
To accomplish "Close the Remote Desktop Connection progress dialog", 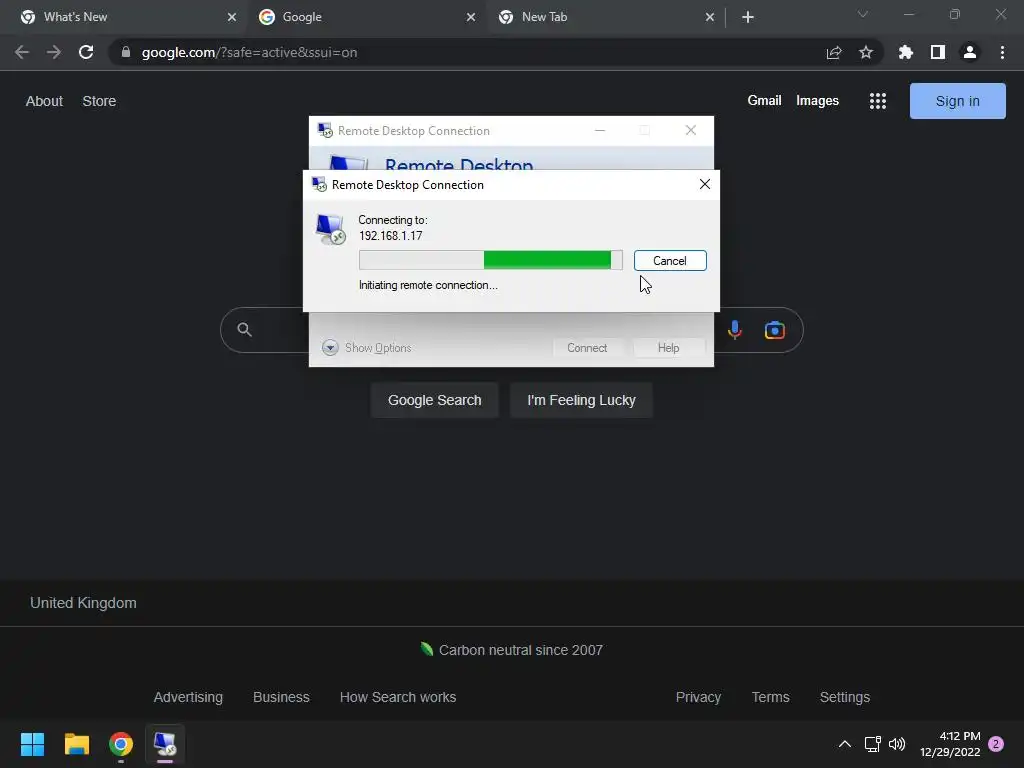I will point(705,184).
